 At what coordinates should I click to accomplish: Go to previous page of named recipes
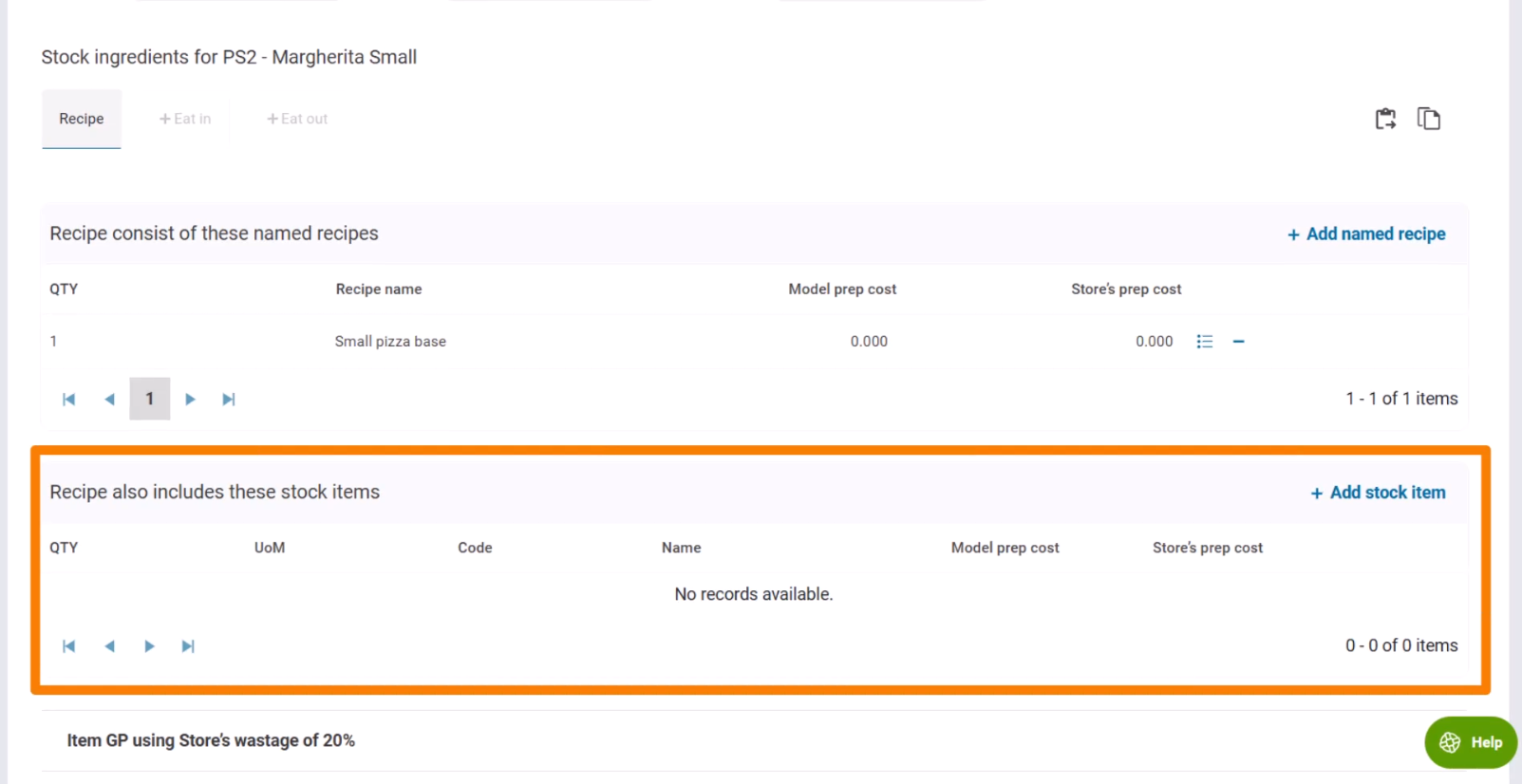tap(109, 400)
